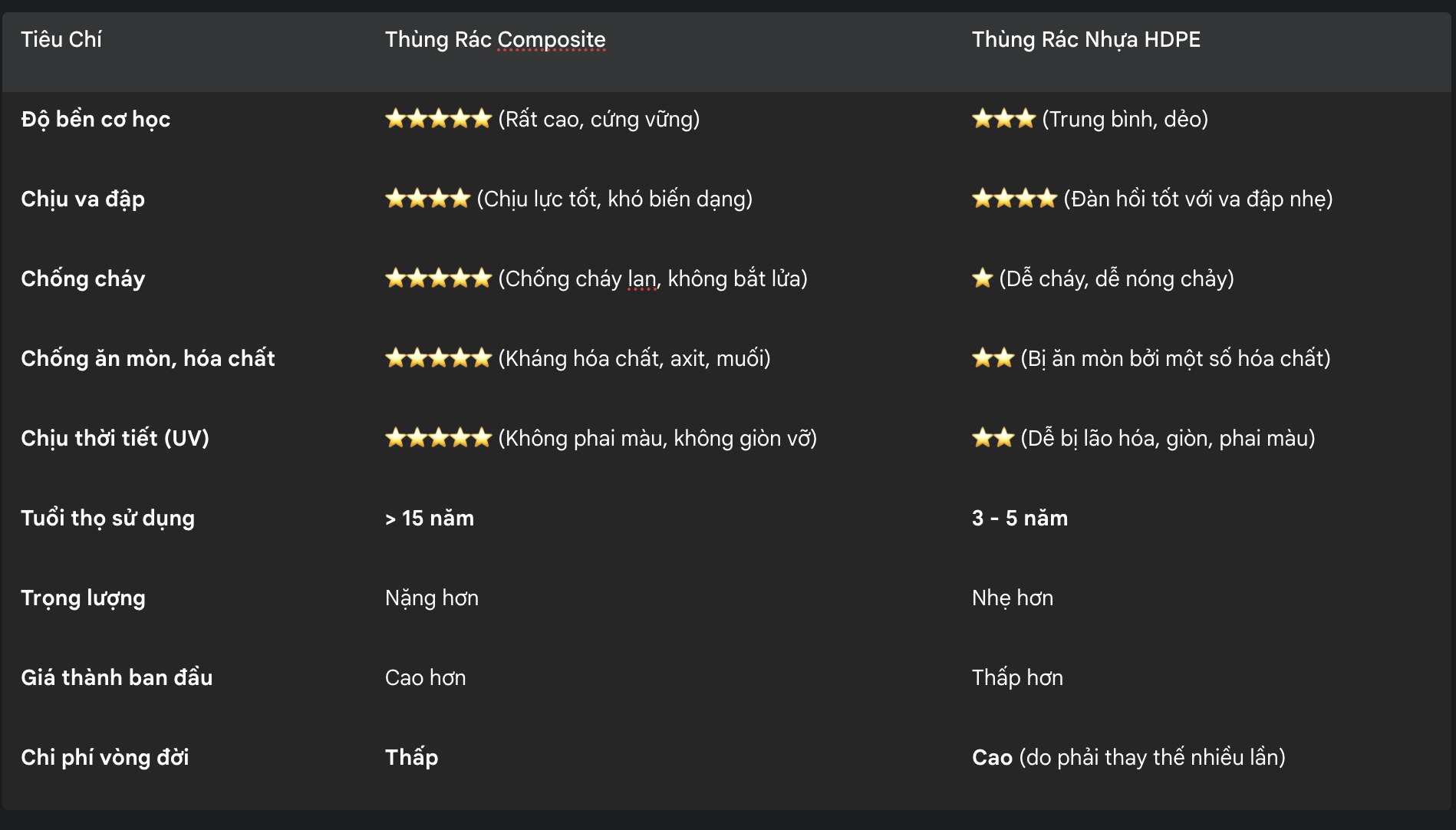This screenshot has width=1456, height=830.
Task: Click the 'Chi phí vòng đời' row label
Action: point(105,757)
